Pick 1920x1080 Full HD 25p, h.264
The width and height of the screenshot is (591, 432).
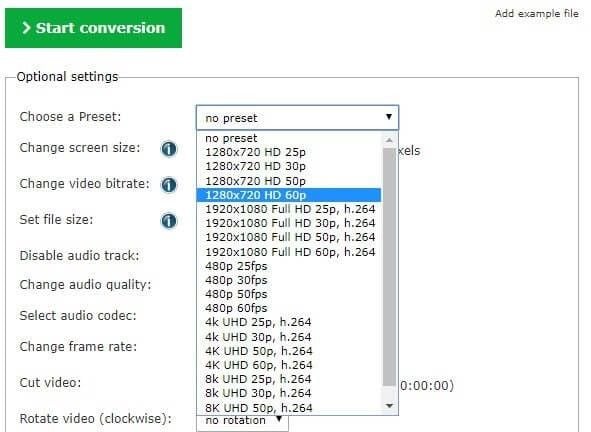pos(289,209)
